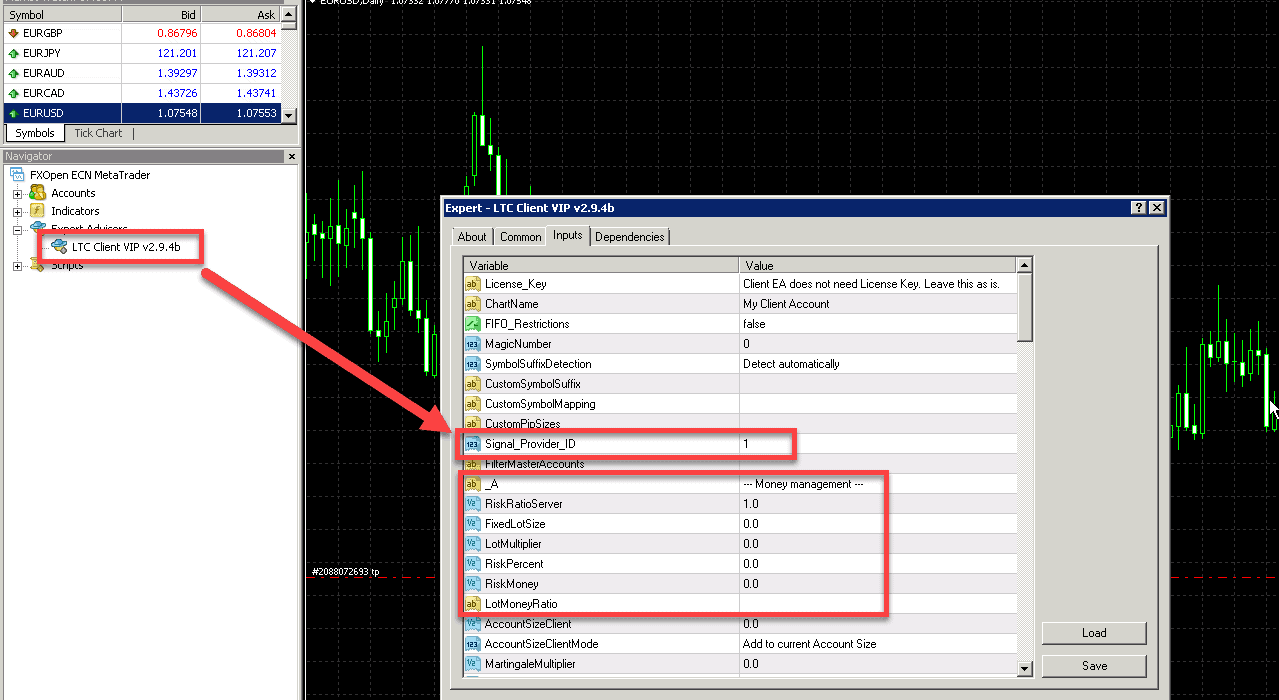Image resolution: width=1279 pixels, height=700 pixels.
Task: Select the LTC Client VIP v2.9.4b item
Action: [126, 247]
